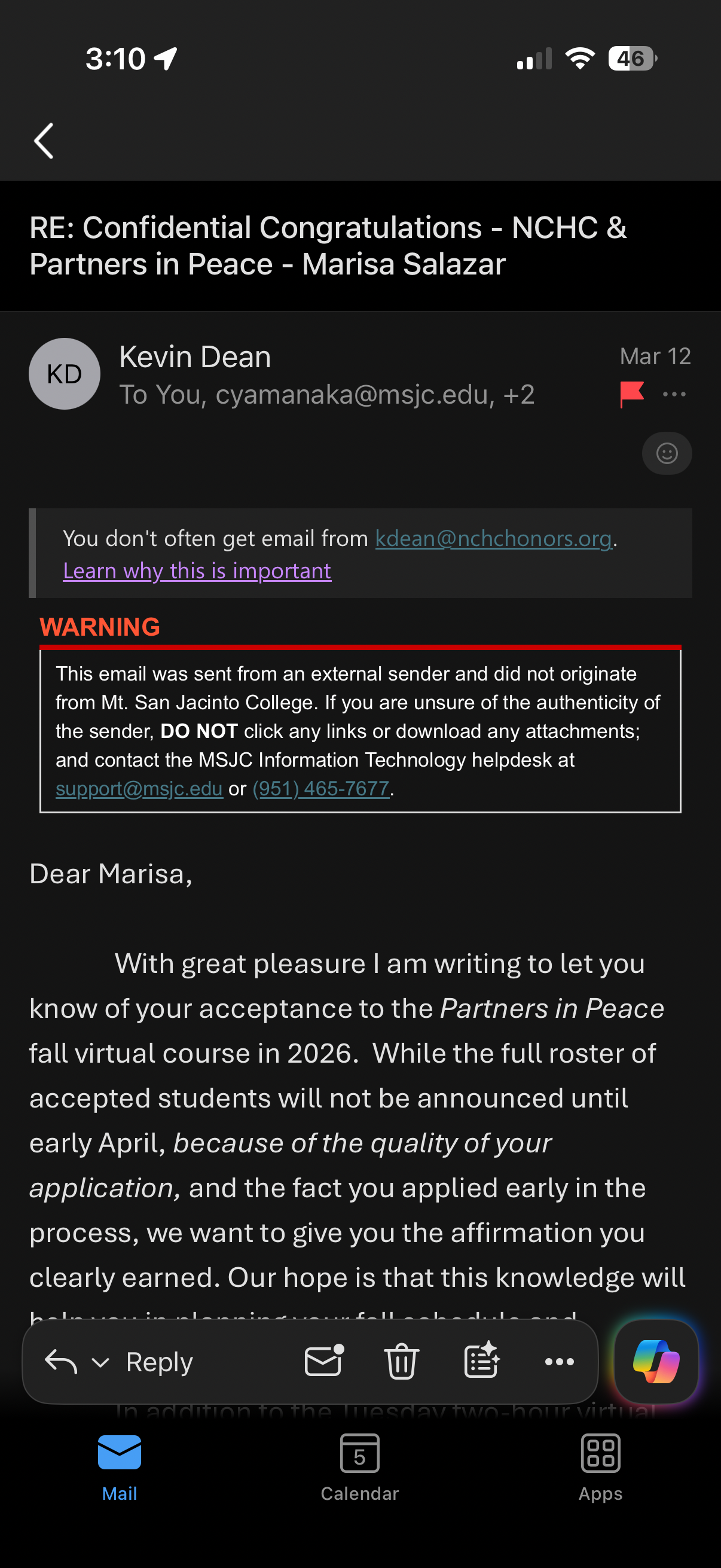Open the Learn why this is important link
This screenshot has height=1568, width=721.
pos(197,571)
